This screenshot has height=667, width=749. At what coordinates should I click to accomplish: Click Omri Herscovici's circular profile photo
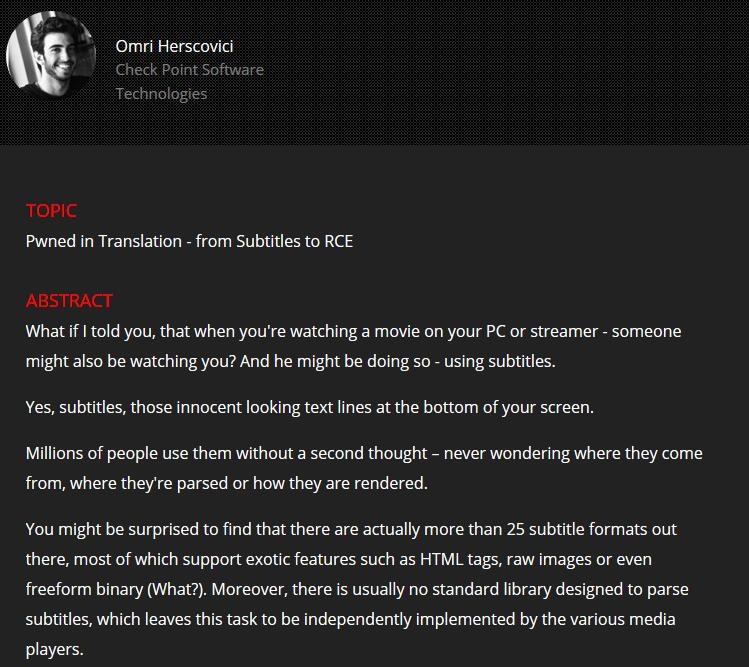coord(51,55)
